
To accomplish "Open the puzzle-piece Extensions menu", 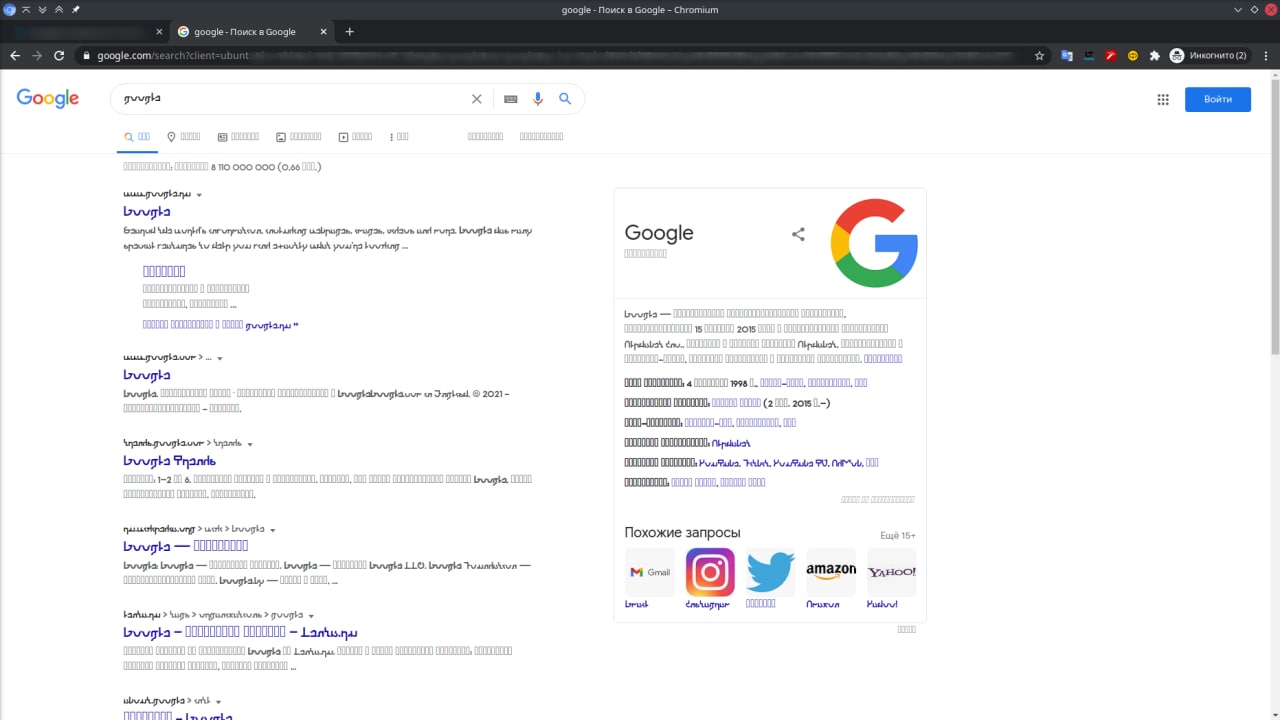I will coord(1155,56).
